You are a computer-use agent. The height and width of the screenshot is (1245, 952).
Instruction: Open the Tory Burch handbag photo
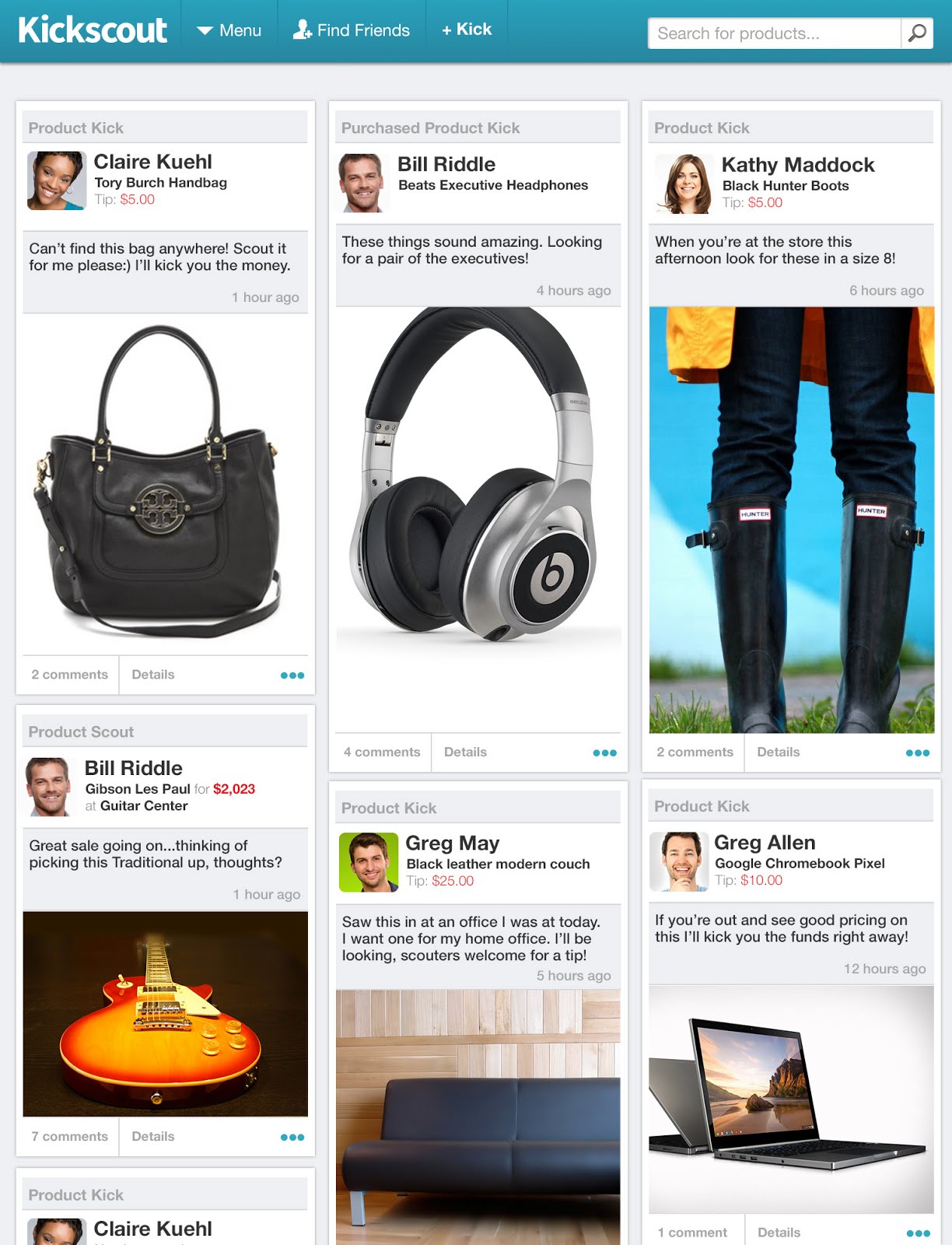click(166, 483)
